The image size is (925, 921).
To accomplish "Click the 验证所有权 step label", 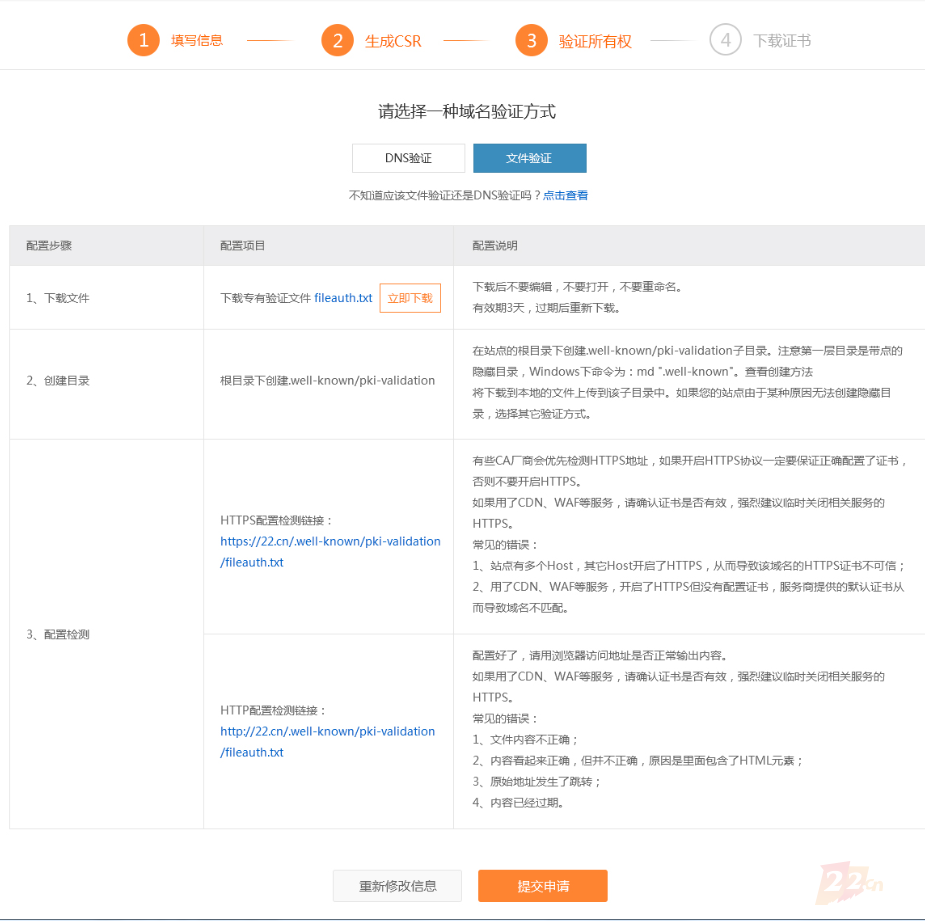I will (x=595, y=41).
